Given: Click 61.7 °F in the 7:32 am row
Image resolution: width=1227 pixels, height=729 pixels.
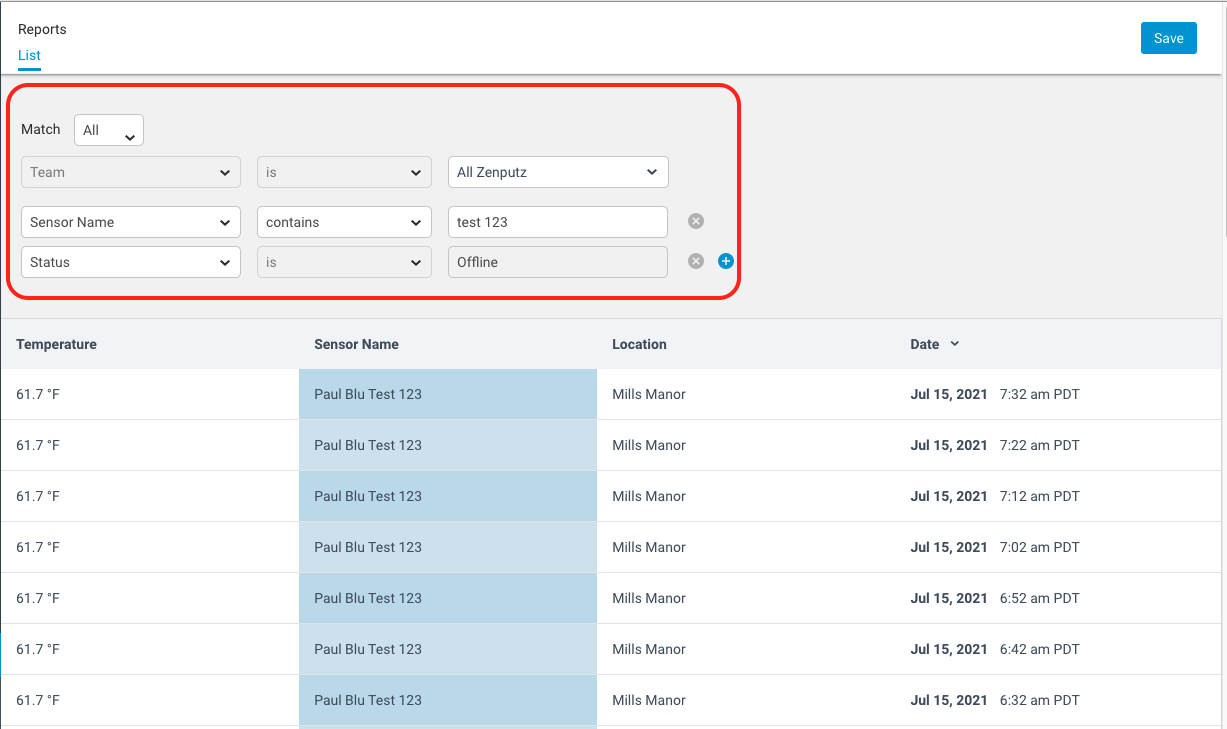Looking at the screenshot, I should 38,394.
